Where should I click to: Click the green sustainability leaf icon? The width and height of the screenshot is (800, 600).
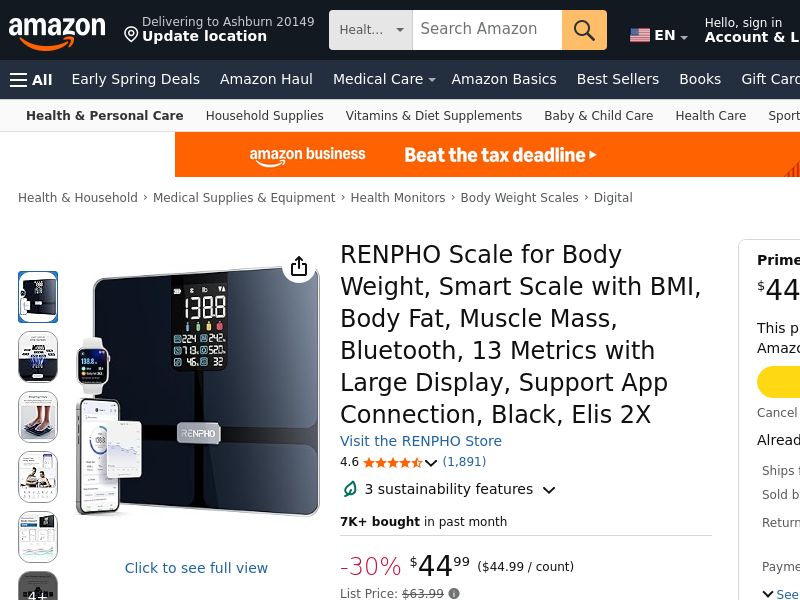350,489
